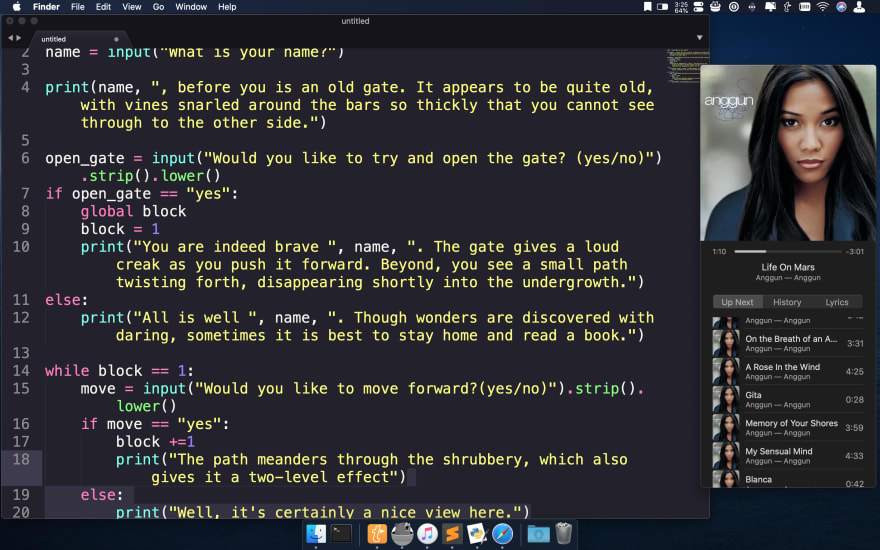Image resolution: width=880 pixels, height=550 pixels.
Task: Go to previous tab with left arrow
Action: (x=10, y=38)
